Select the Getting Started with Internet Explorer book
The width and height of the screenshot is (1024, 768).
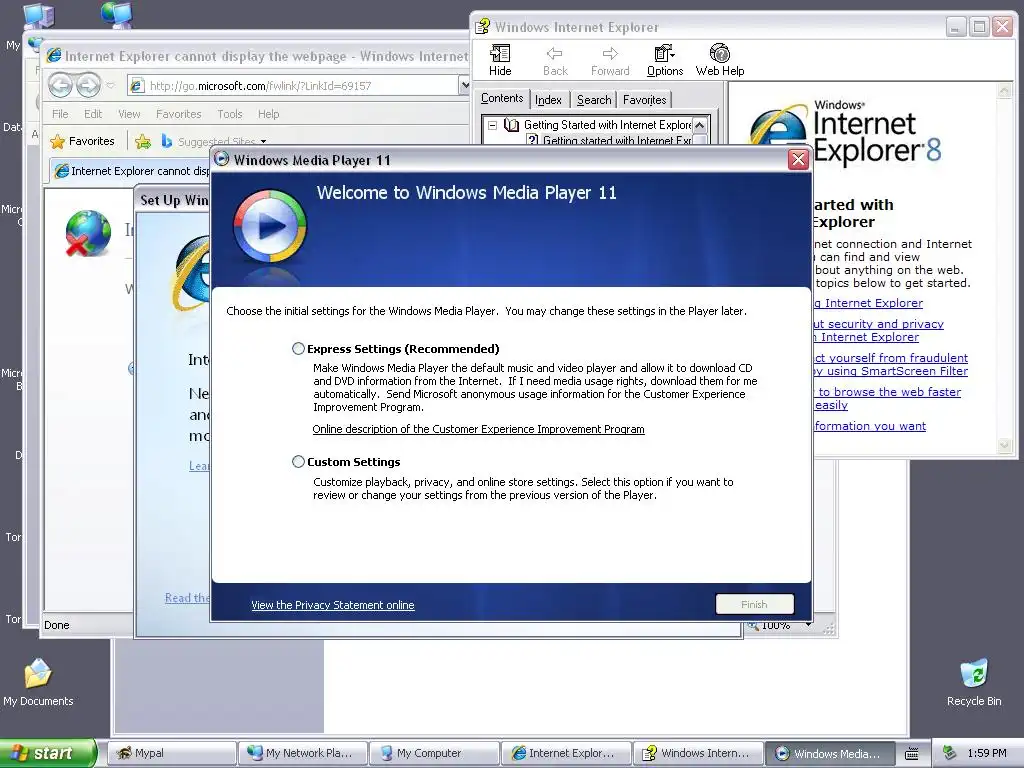607,125
